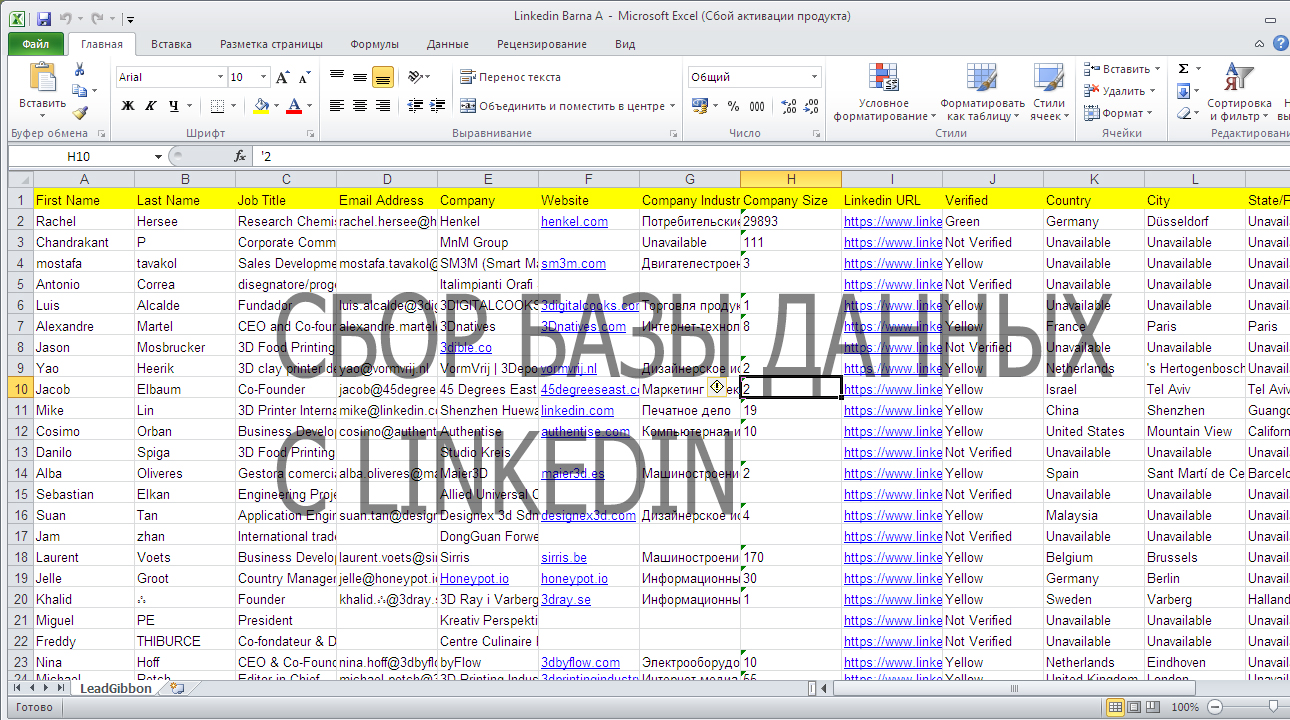Screen dimensions: 1290x720
Task: Toggle Italic (К) formatting
Action: [151, 105]
